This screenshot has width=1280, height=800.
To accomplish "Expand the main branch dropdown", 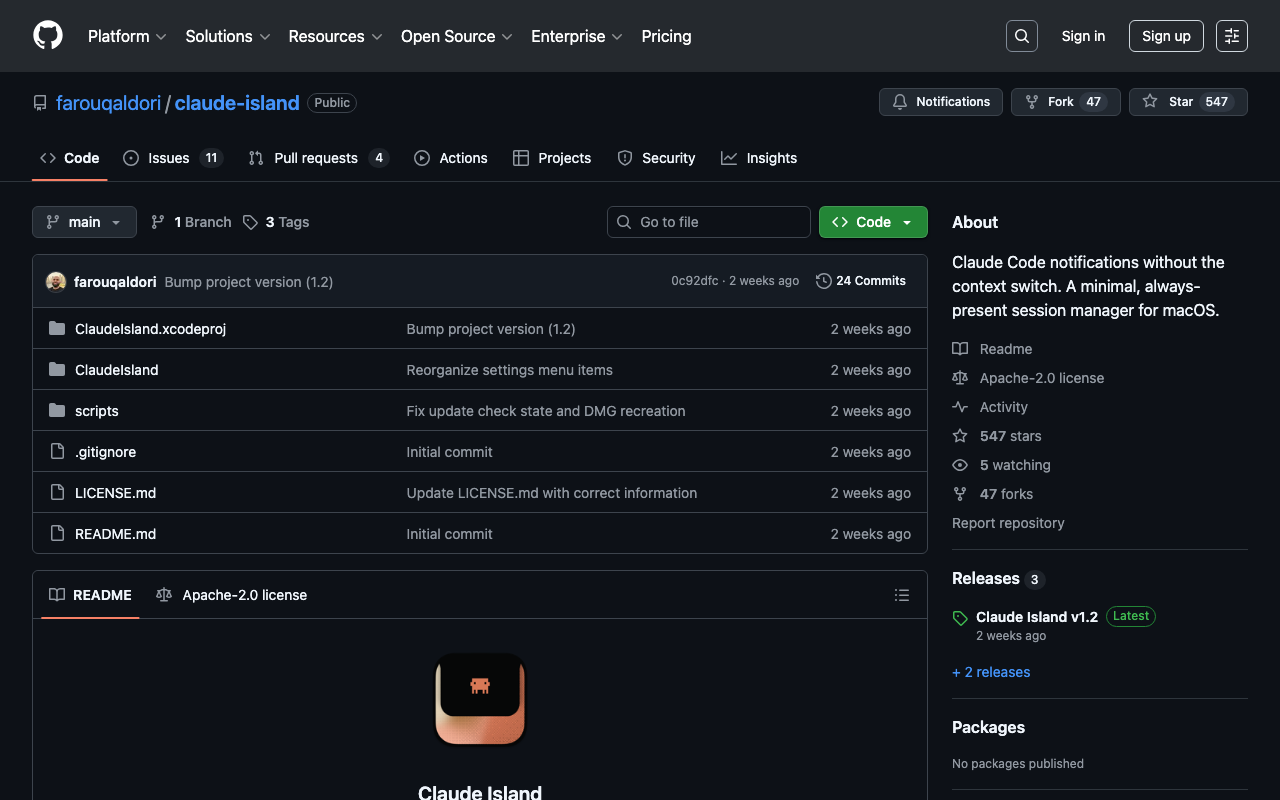I will (x=84, y=222).
